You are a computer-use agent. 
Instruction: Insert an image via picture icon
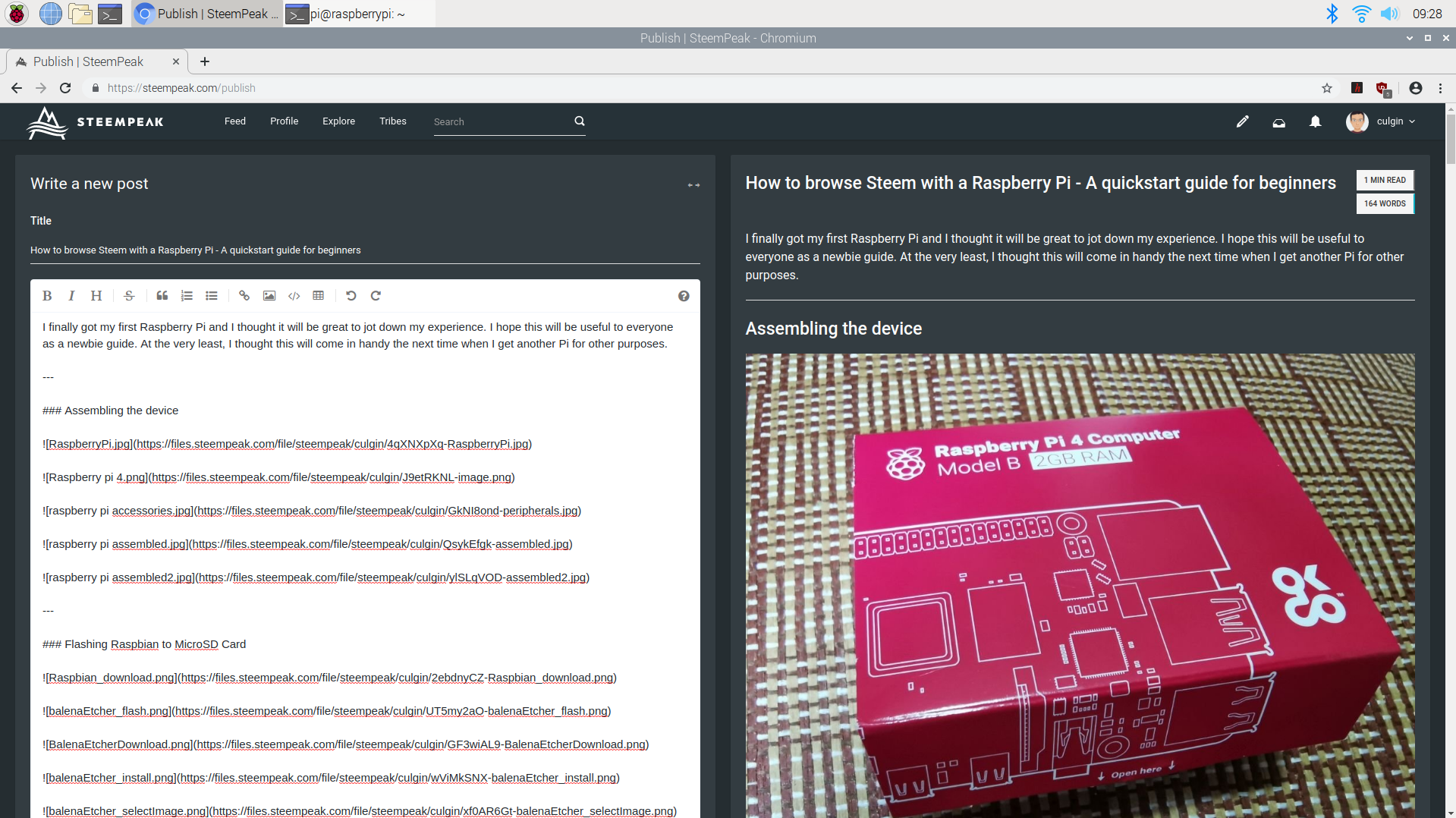pos(269,296)
